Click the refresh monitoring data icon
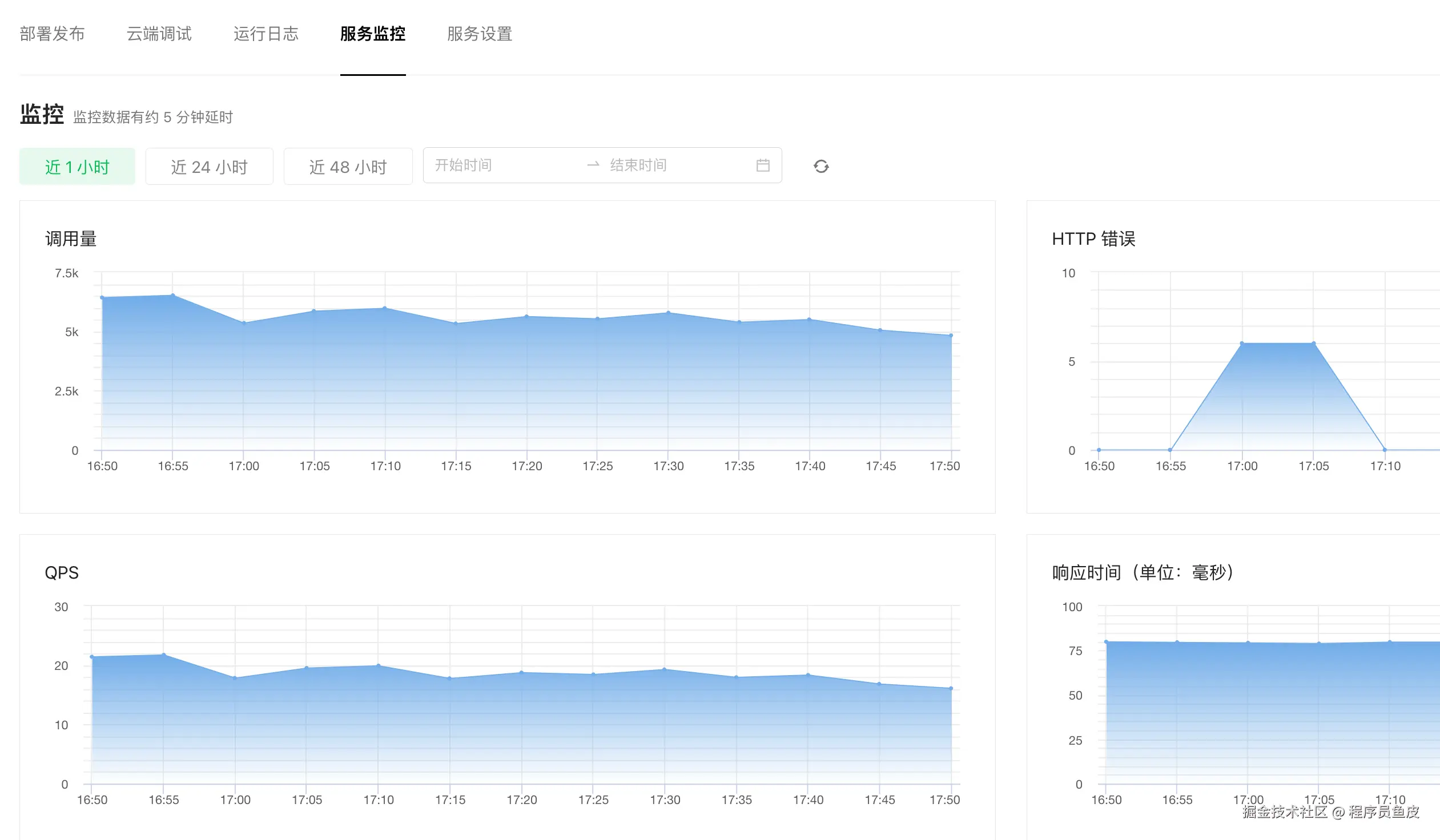Screen dimensions: 1440x840 (821, 166)
